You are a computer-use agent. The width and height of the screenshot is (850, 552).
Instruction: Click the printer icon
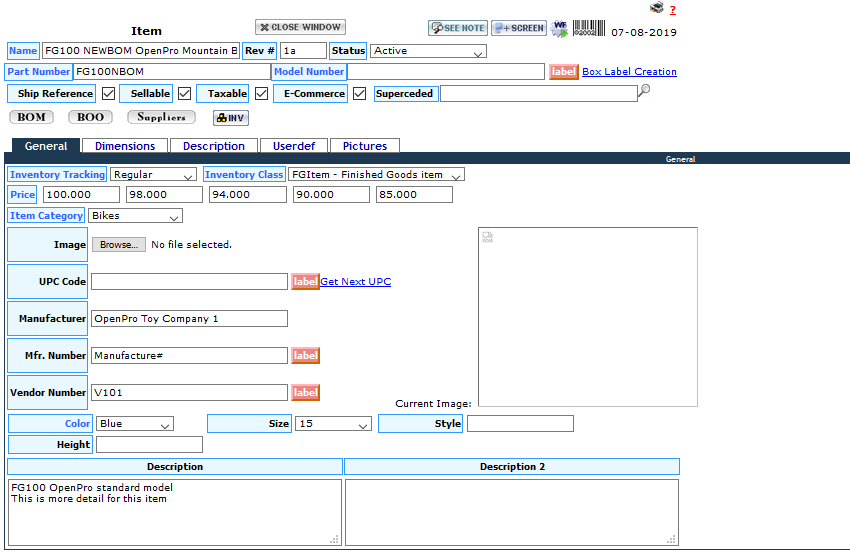click(x=656, y=8)
